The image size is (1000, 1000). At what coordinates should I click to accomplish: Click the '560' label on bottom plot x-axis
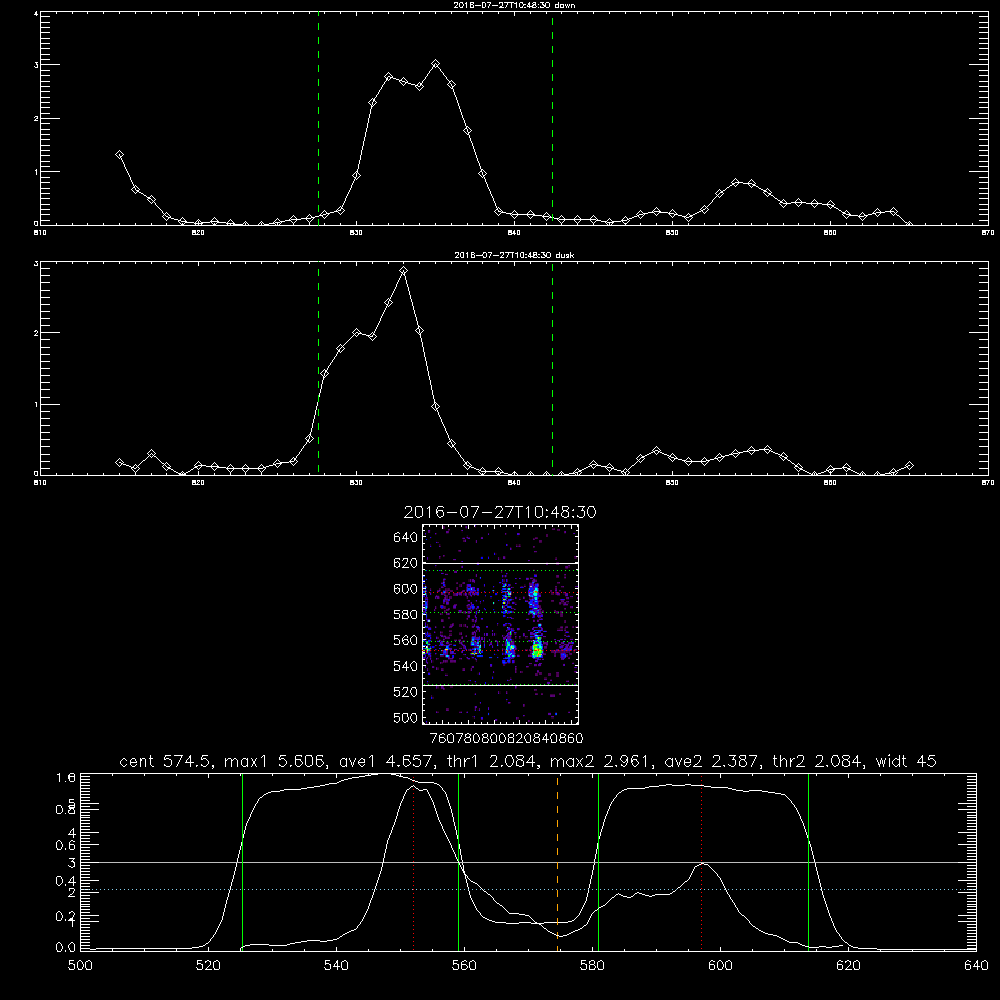click(464, 966)
